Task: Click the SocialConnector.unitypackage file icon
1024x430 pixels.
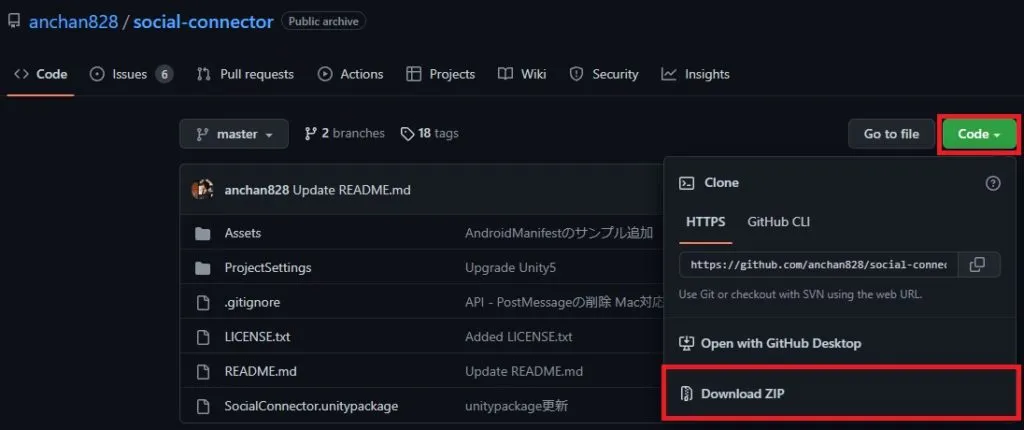Action: 203,406
